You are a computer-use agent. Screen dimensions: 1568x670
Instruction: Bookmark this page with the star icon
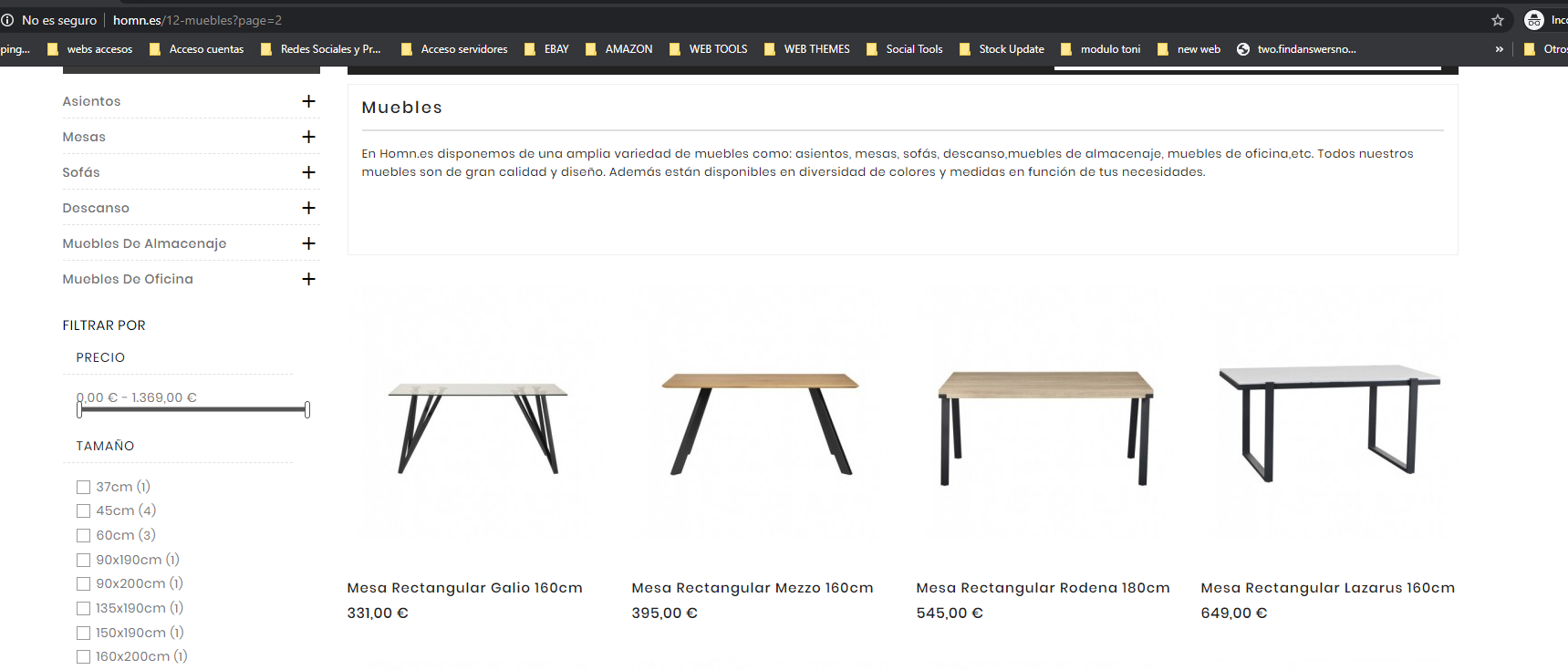point(1497,20)
